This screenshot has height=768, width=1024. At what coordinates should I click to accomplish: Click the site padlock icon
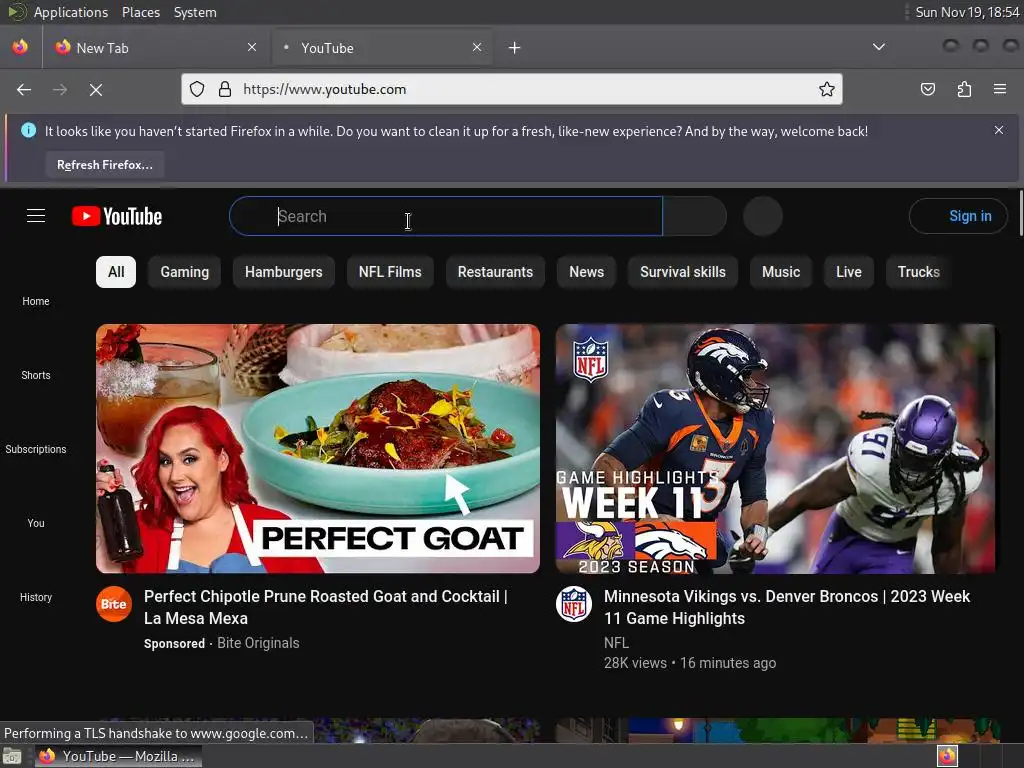[225, 89]
